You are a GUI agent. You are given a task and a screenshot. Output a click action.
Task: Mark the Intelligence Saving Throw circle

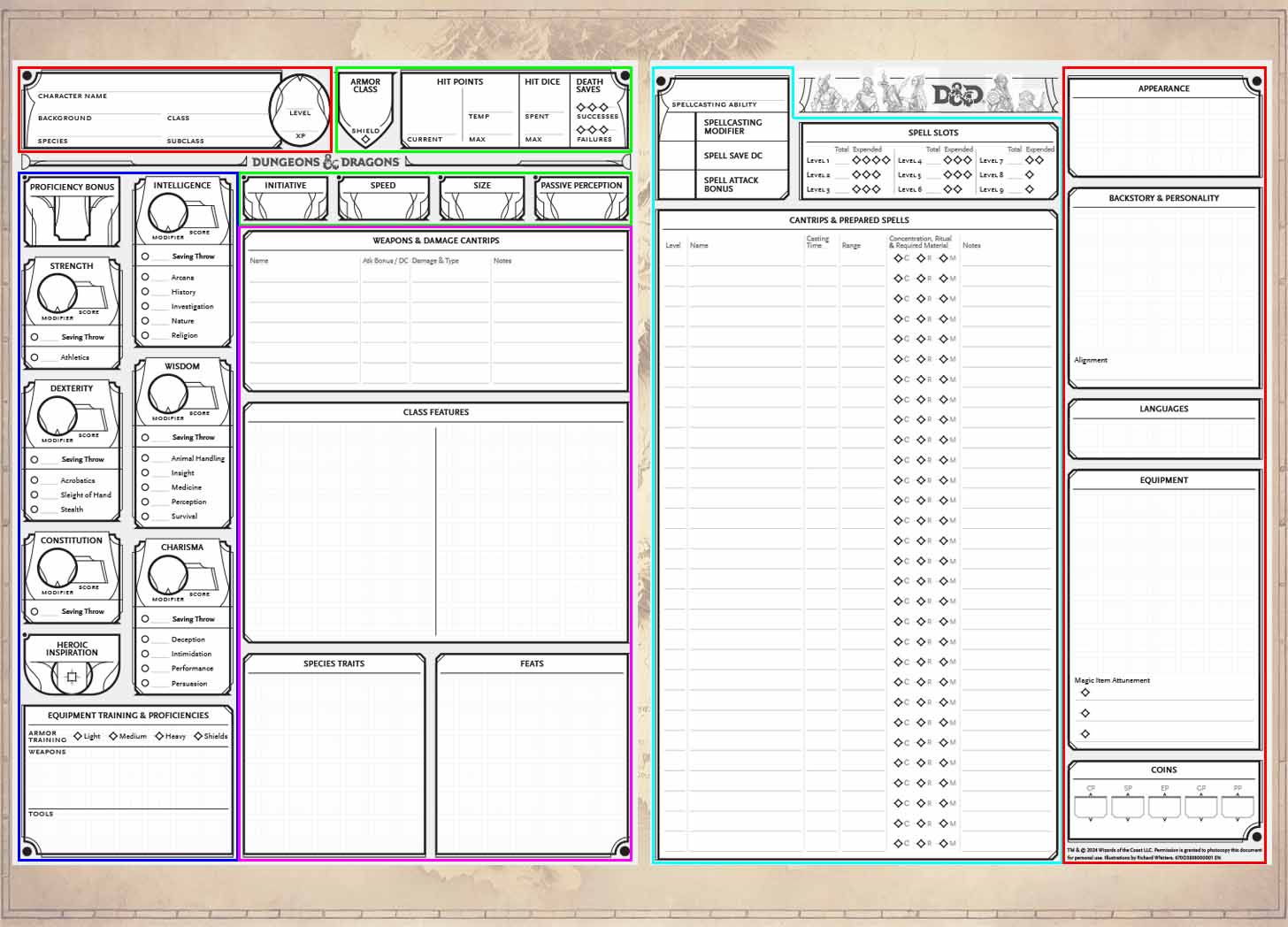pos(145,256)
